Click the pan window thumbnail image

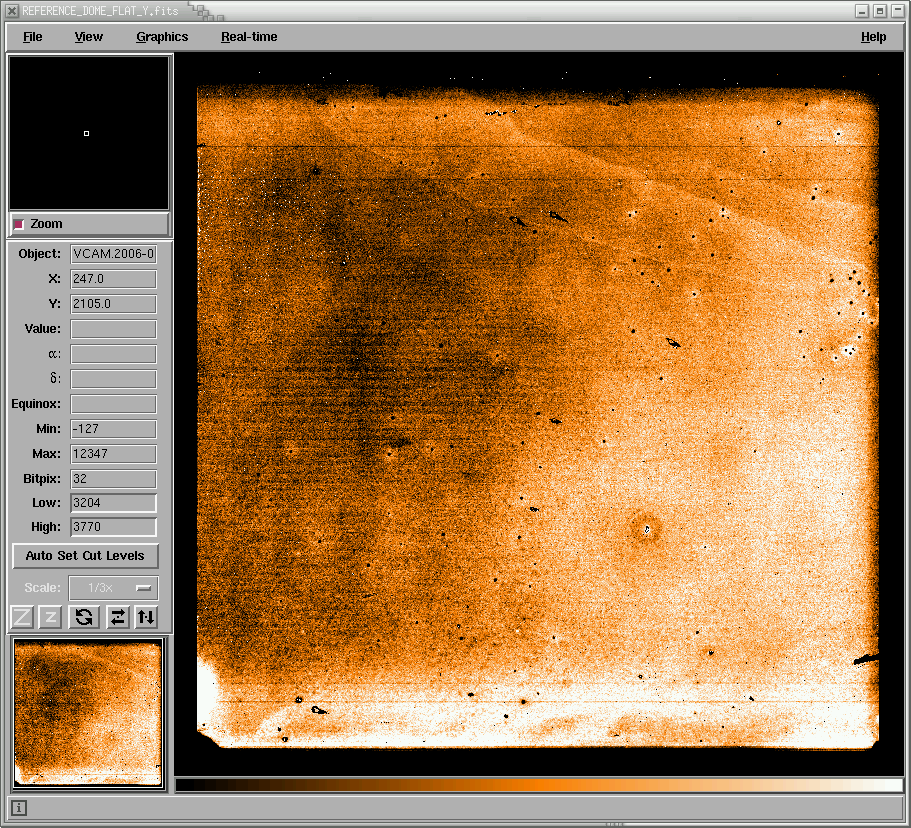coord(88,713)
